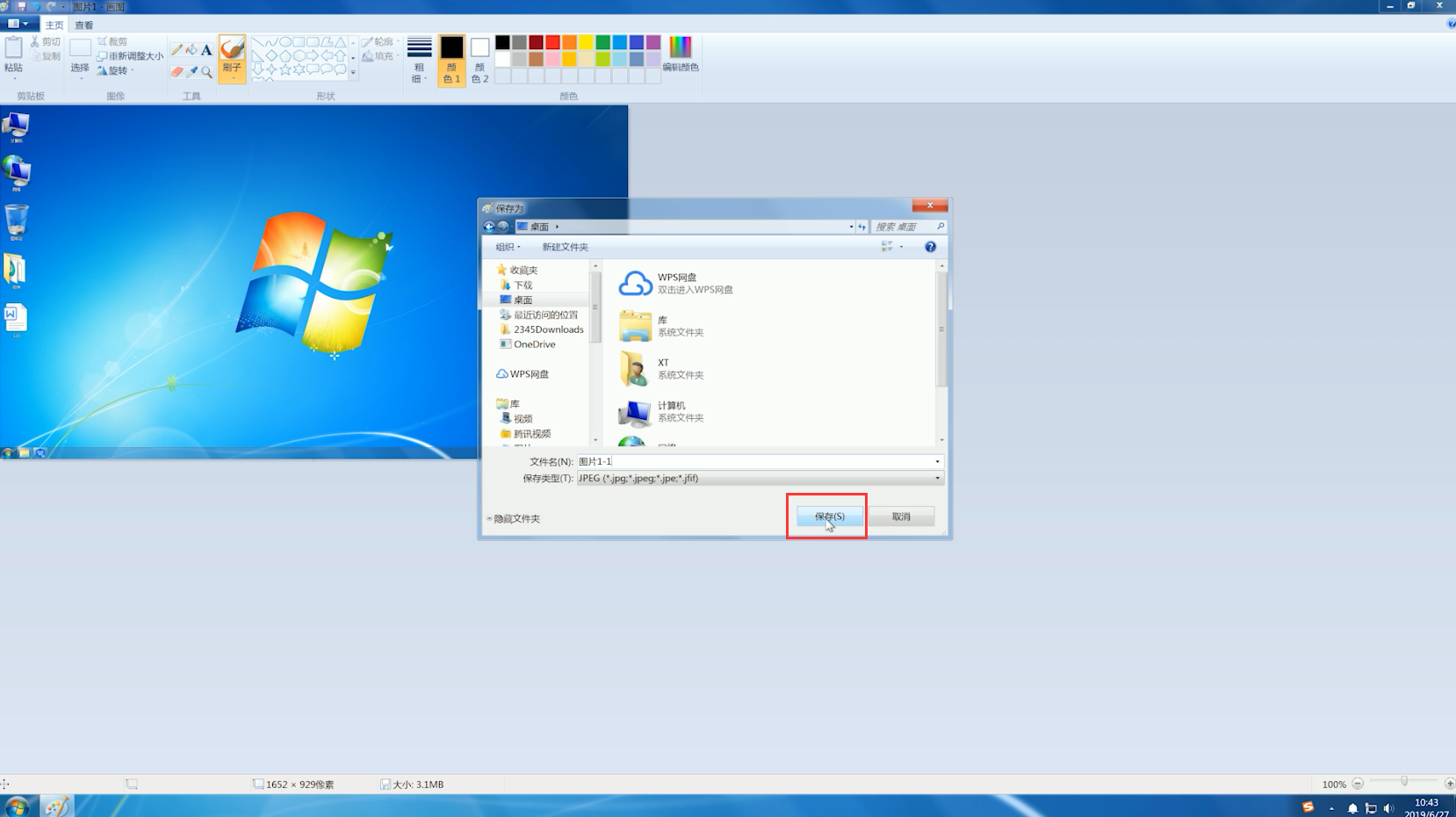Select the XT user folder in file list
Screen dimensions: 1456x817
(x=660, y=369)
